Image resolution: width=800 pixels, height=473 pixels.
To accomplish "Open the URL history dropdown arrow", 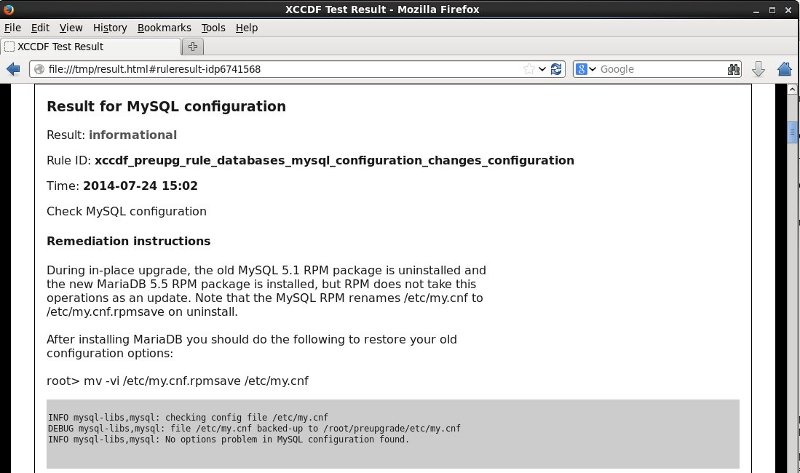I will click(543, 69).
